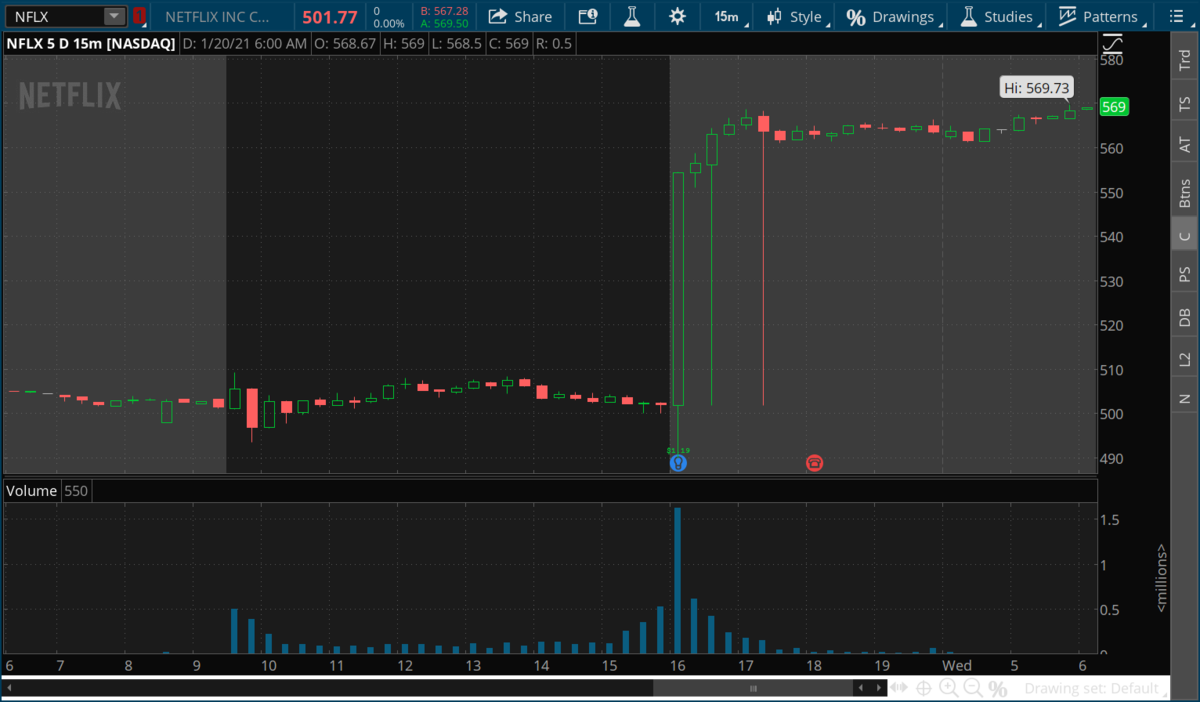Click the Volume study label
Viewport: 1200px width, 702px height.
pyautogui.click(x=32, y=491)
